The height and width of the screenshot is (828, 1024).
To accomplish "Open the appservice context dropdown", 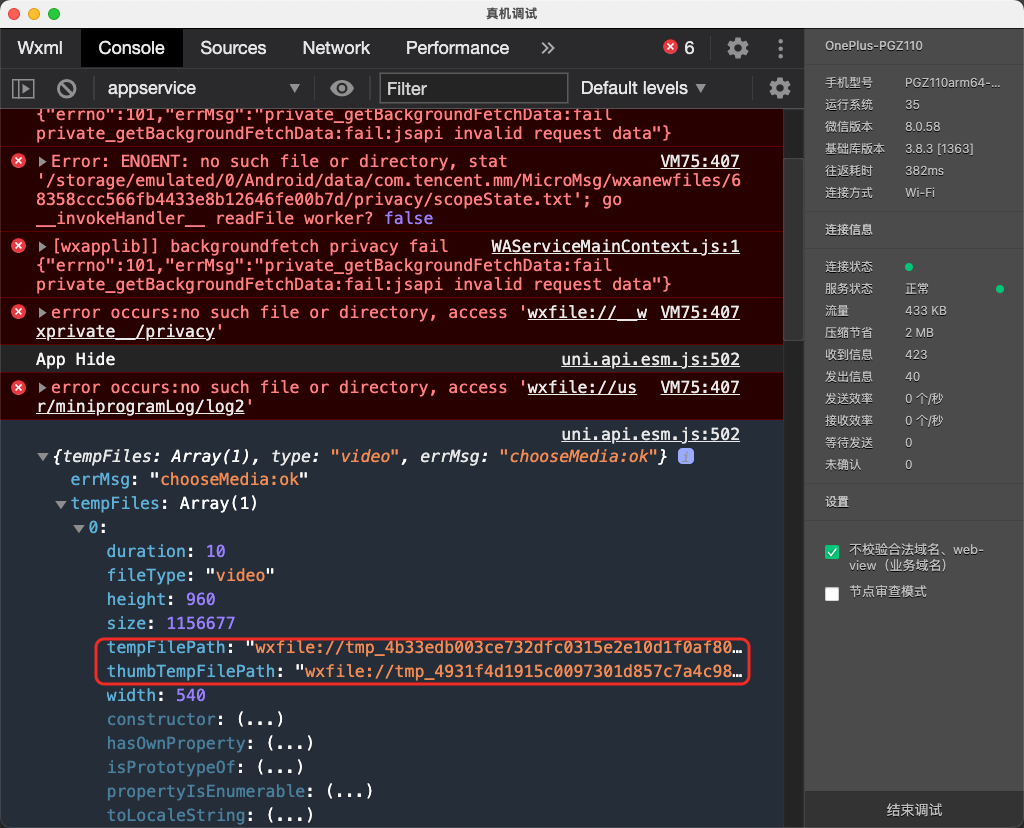I will pyautogui.click(x=203, y=88).
